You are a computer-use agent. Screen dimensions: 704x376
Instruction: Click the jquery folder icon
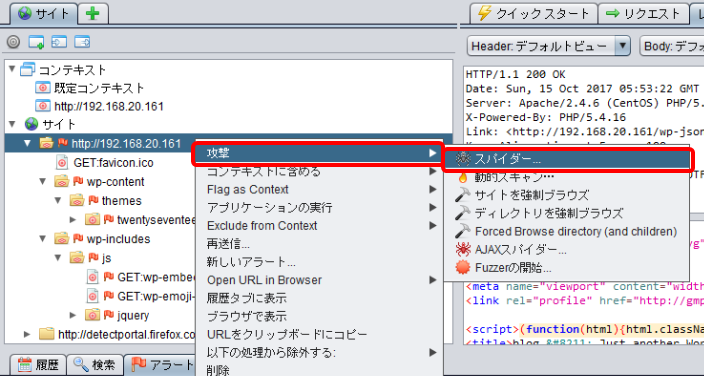pyautogui.click(x=92, y=315)
